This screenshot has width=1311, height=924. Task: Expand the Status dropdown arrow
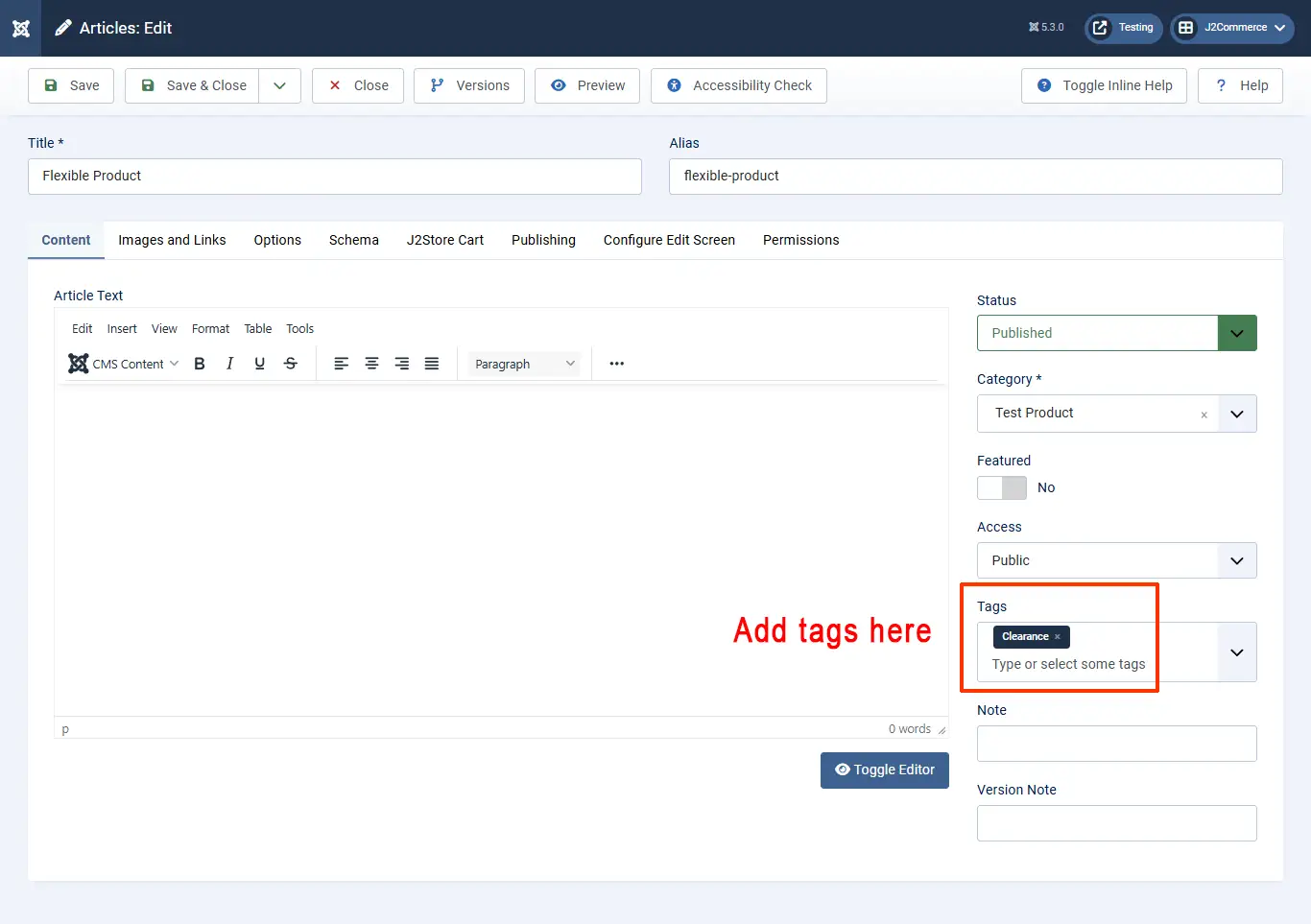(x=1237, y=333)
